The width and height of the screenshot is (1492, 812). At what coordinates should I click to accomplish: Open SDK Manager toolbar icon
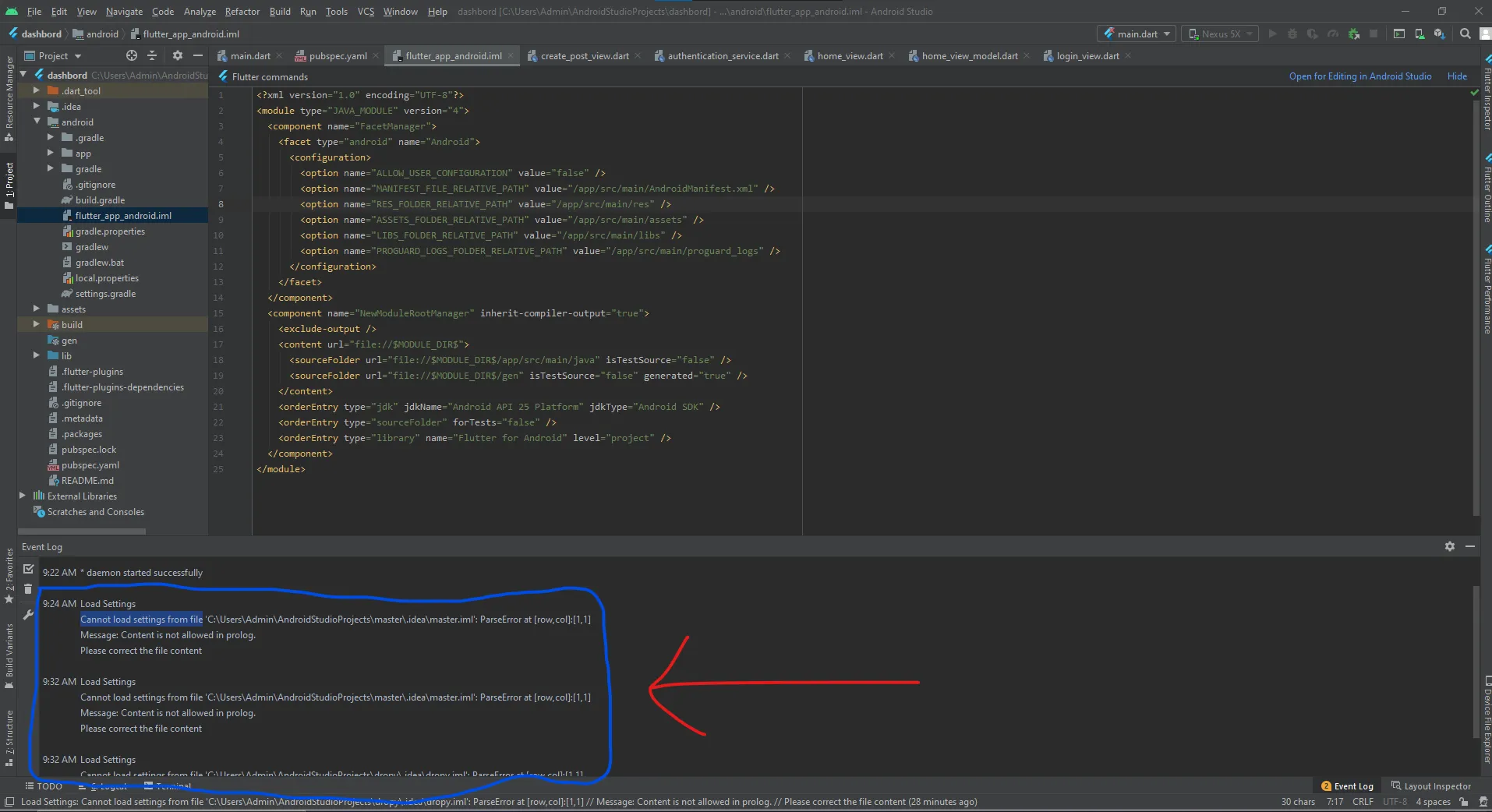coord(1439,34)
